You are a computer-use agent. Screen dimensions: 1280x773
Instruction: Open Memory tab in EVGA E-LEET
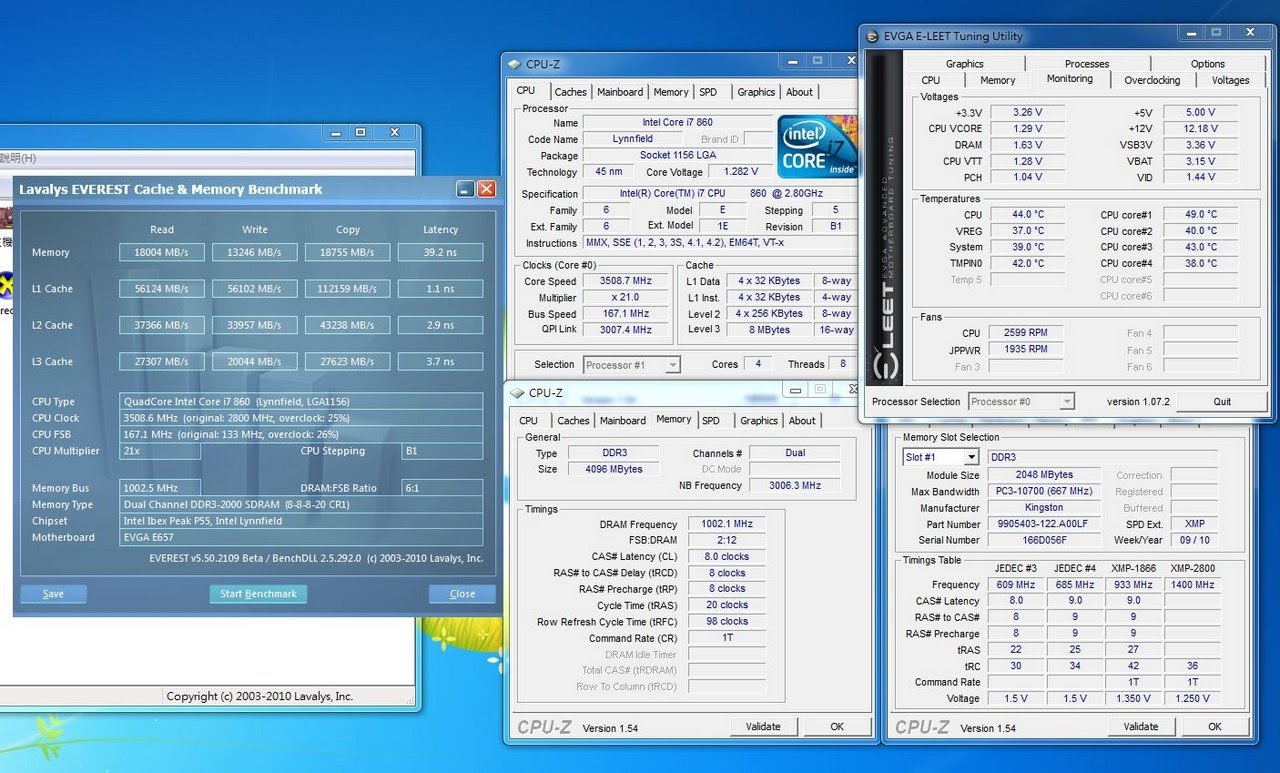click(998, 80)
